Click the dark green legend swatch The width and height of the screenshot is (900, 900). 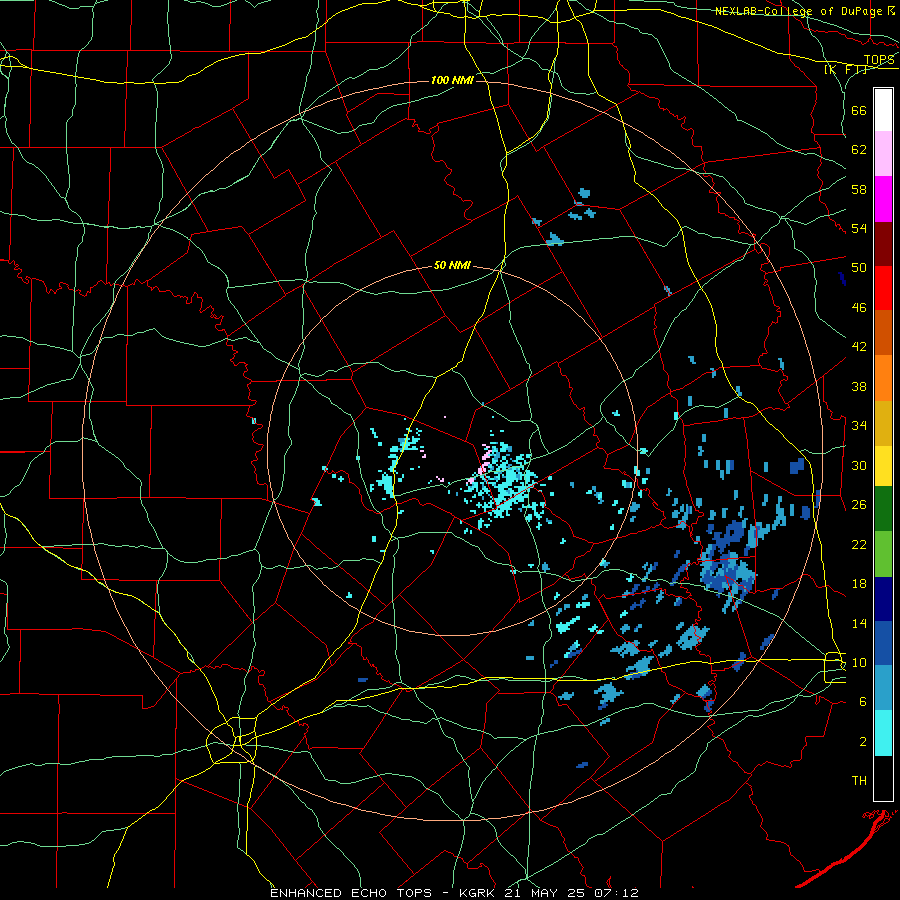883,509
